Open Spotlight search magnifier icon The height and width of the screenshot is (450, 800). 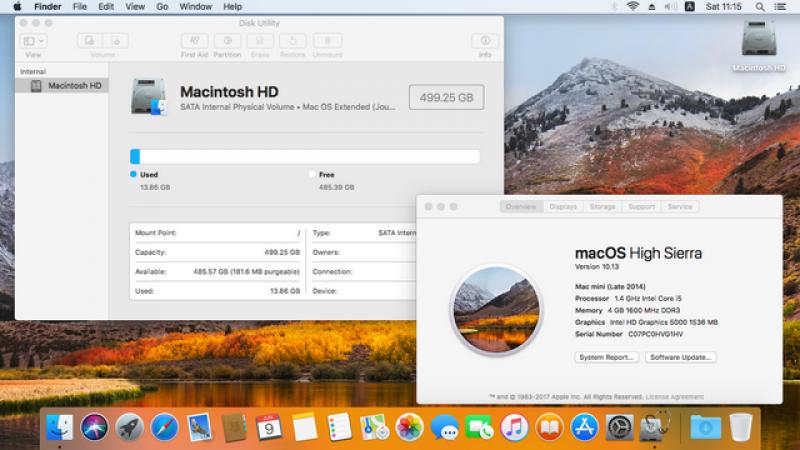[760, 7]
